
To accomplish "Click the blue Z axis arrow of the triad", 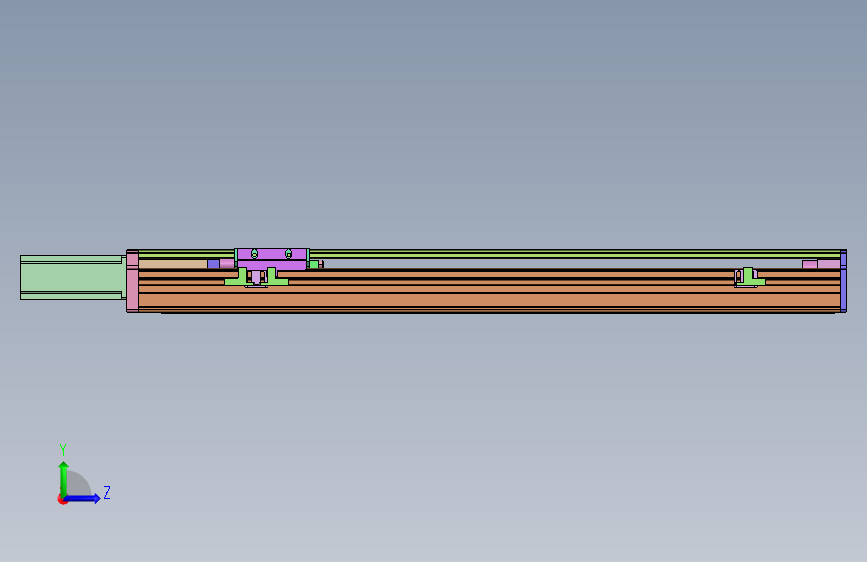I will (82, 498).
